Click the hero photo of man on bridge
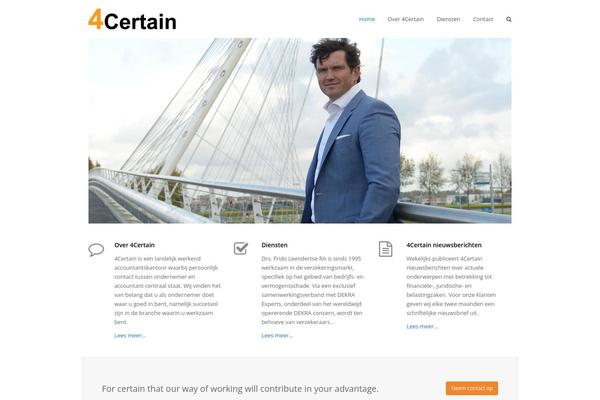This screenshot has width=600, height=400. tap(300, 131)
